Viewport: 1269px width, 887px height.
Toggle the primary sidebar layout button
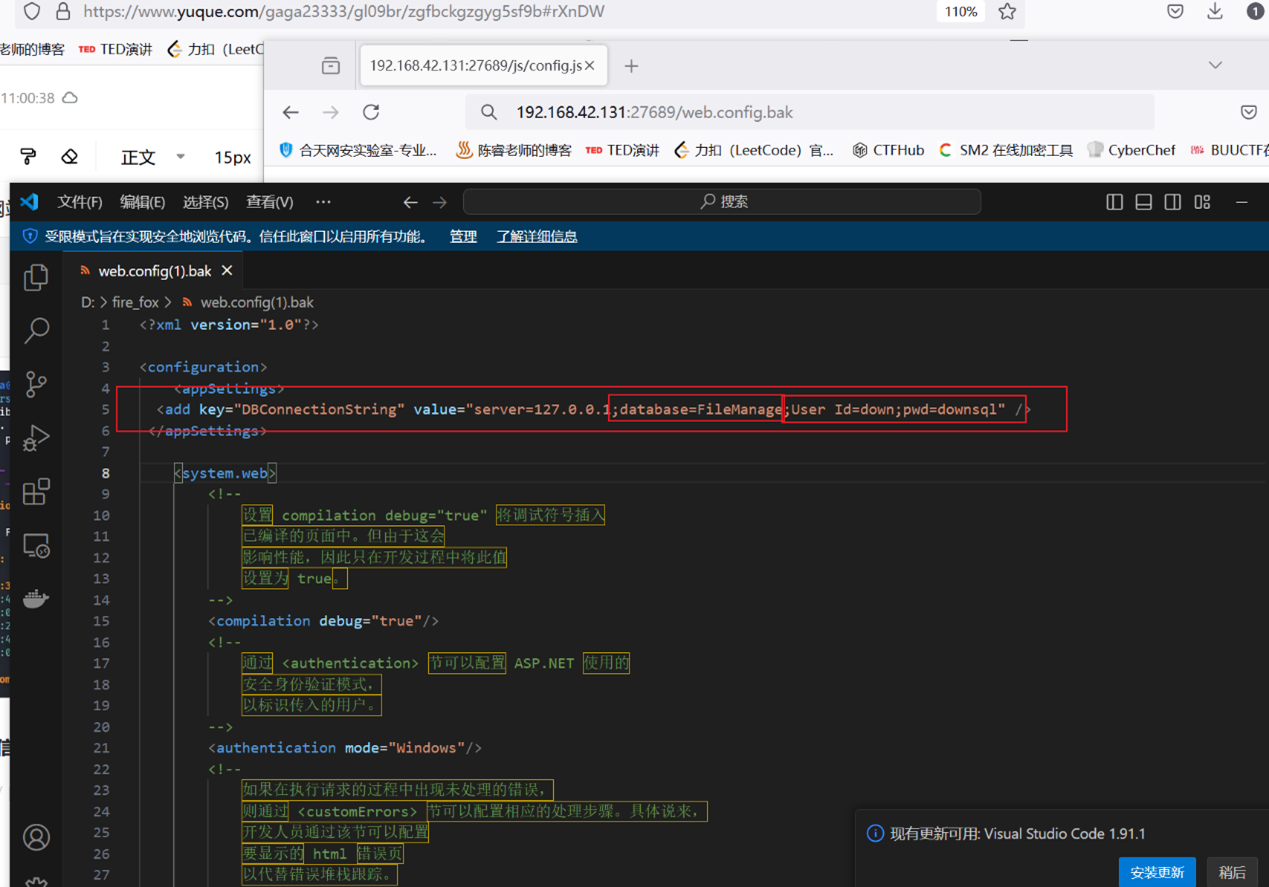(x=1114, y=202)
